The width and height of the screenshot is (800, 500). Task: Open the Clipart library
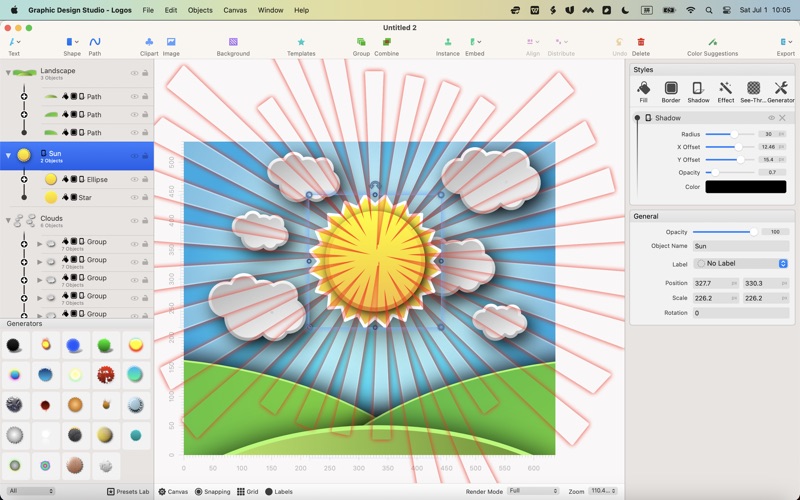(x=148, y=46)
